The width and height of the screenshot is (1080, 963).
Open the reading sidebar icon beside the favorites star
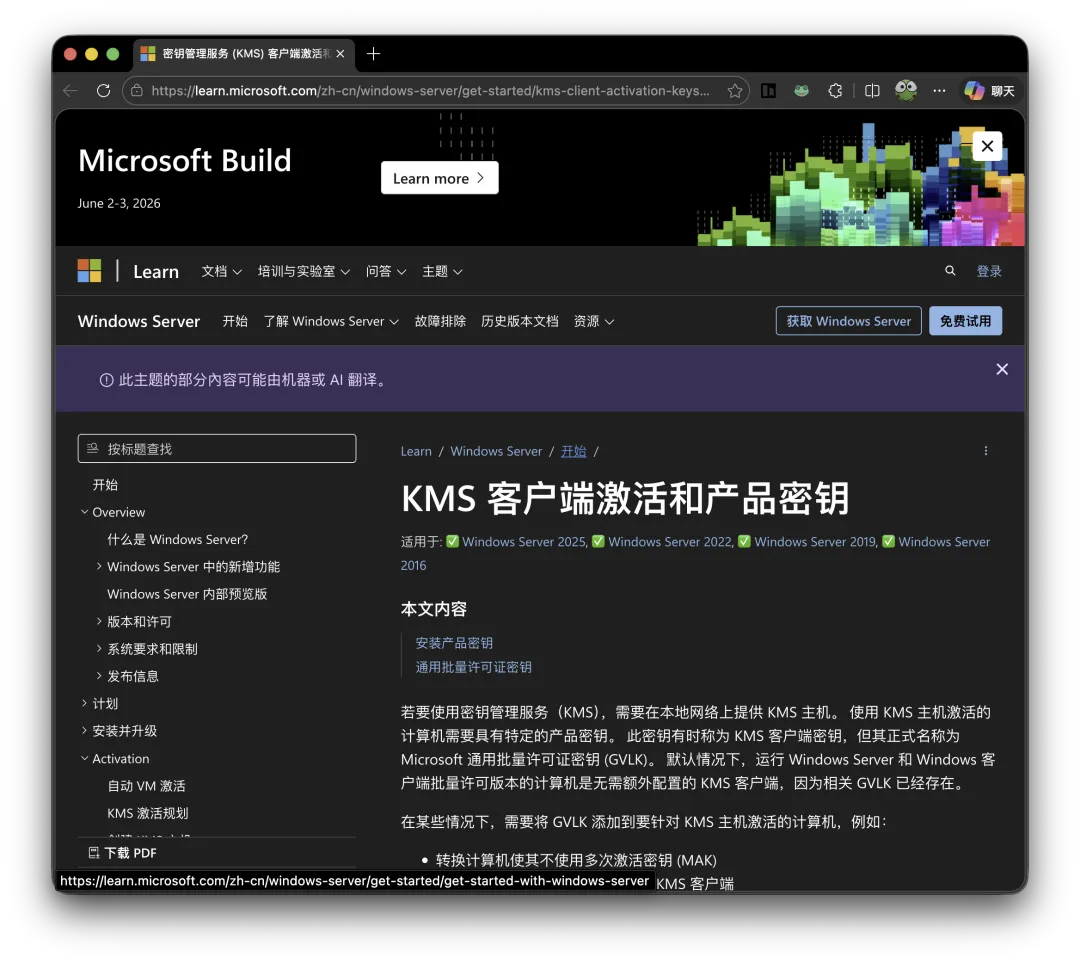coord(768,90)
